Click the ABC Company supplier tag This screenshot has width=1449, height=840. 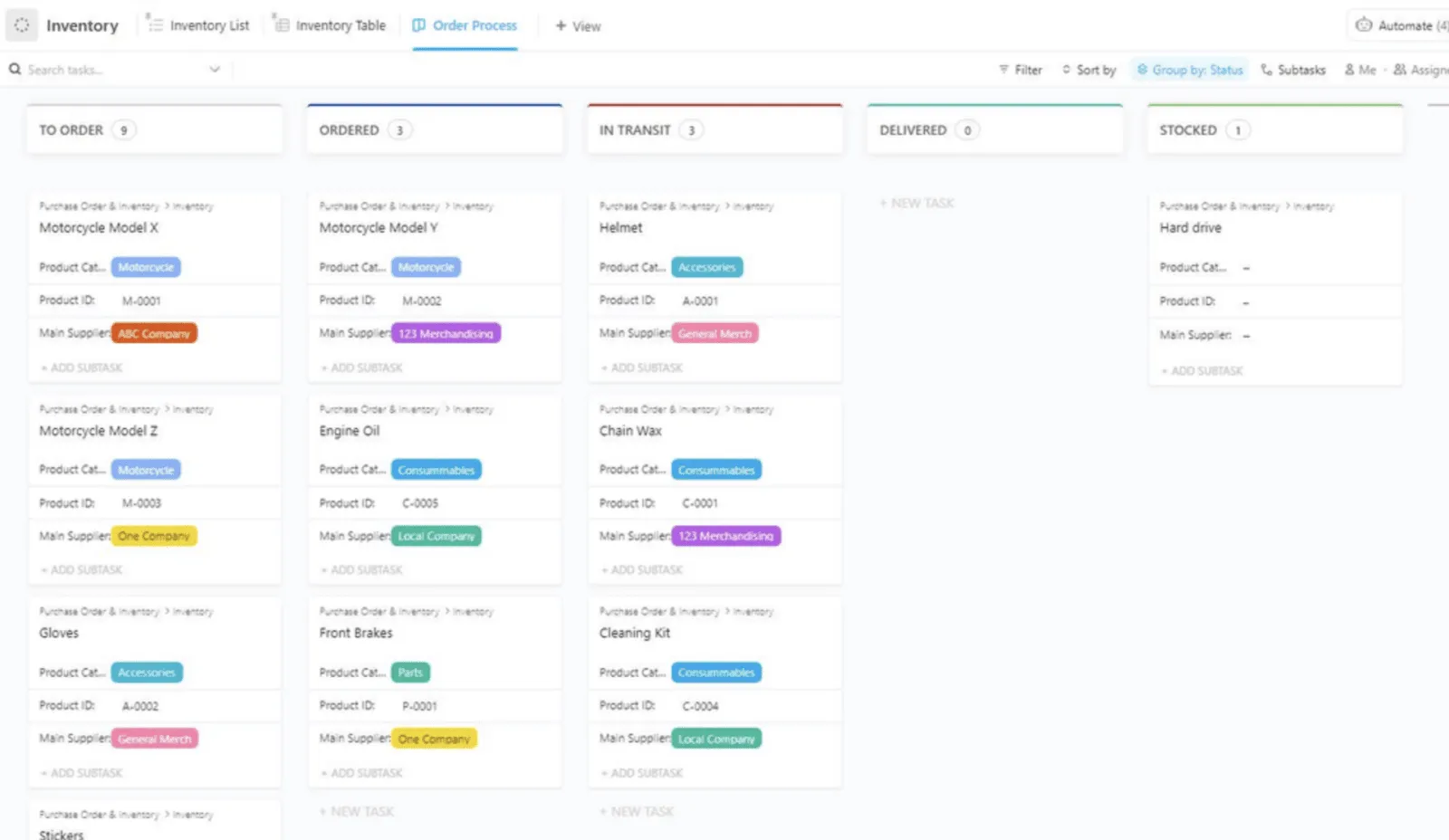coord(154,334)
